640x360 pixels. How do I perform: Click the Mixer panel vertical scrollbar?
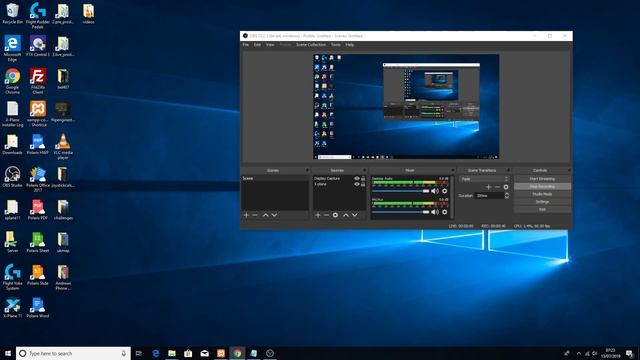pos(452,198)
